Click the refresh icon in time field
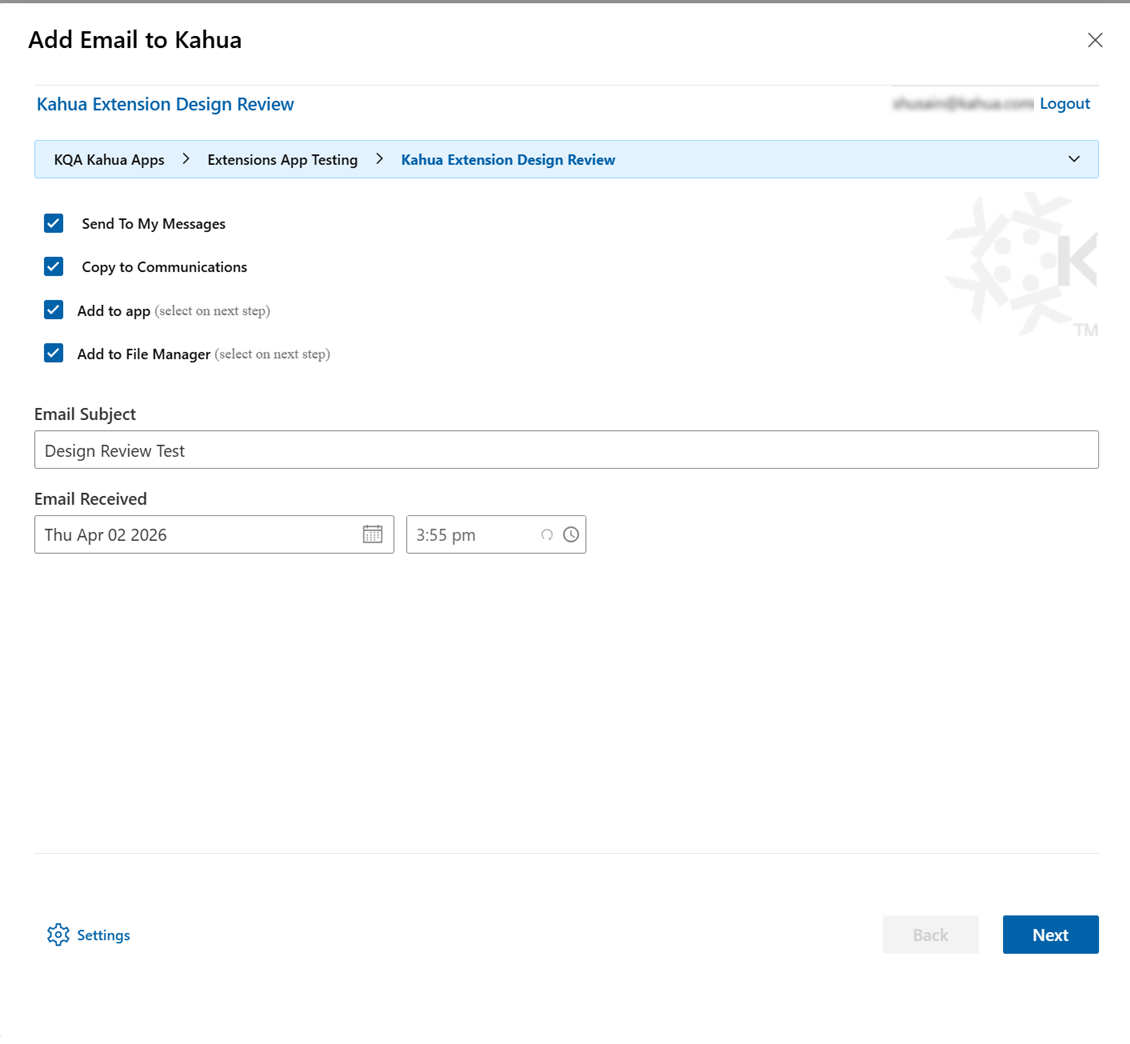Viewport: 1130px width, 1044px height. tap(547, 535)
